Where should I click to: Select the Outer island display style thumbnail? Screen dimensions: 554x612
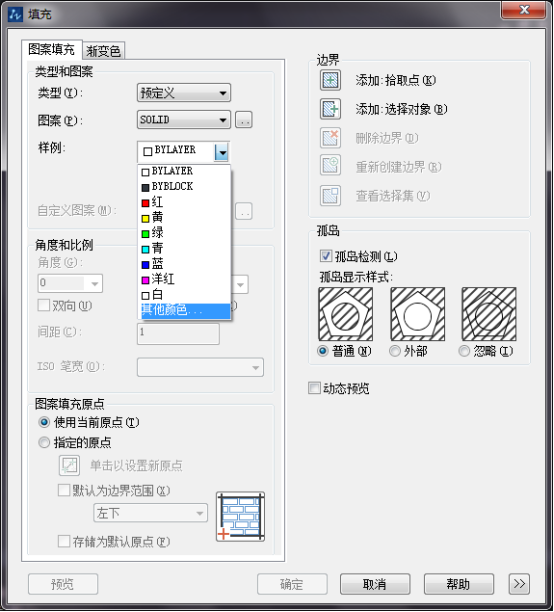pyautogui.click(x=418, y=314)
